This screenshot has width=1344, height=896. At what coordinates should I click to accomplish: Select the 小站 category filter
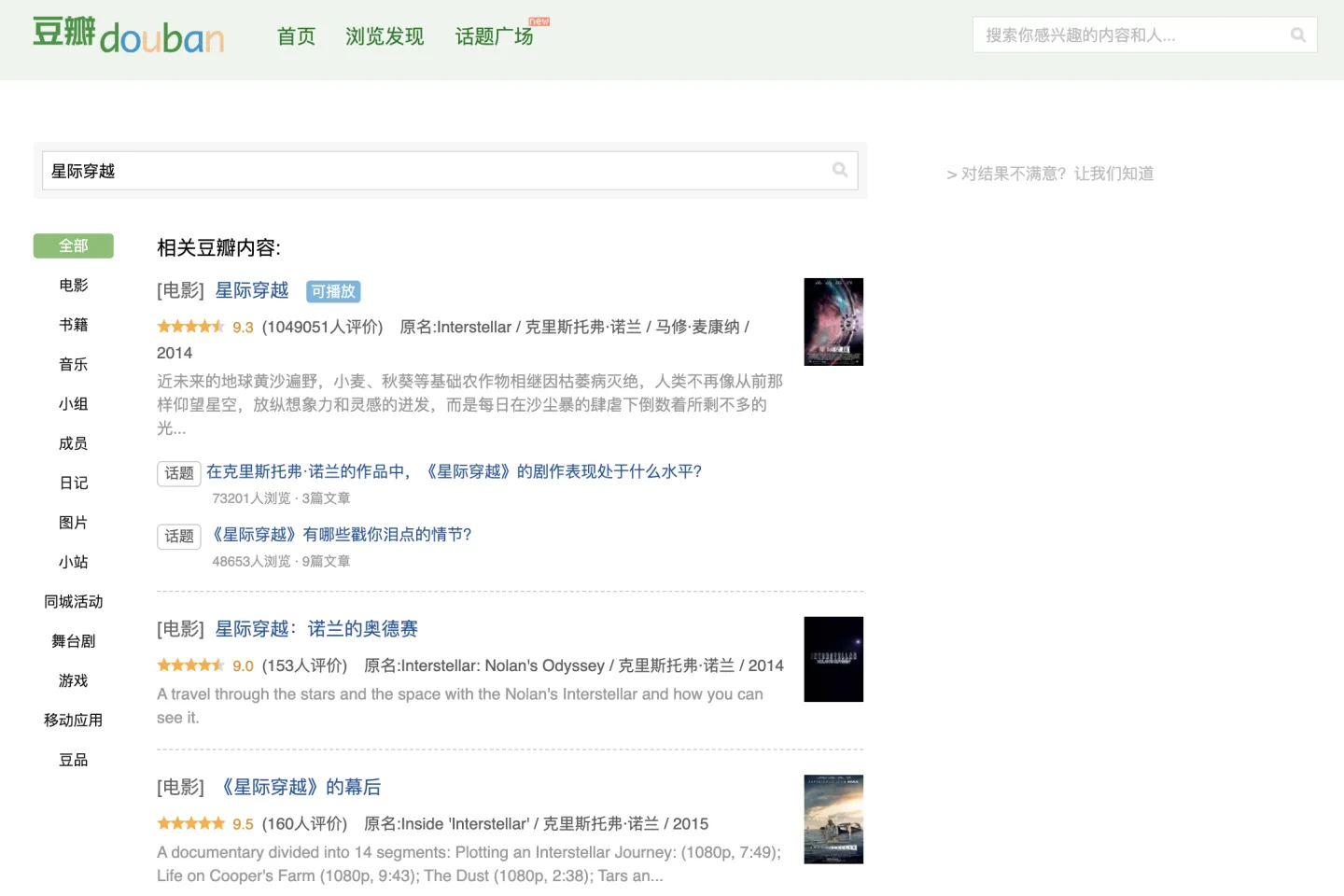pos(74,562)
